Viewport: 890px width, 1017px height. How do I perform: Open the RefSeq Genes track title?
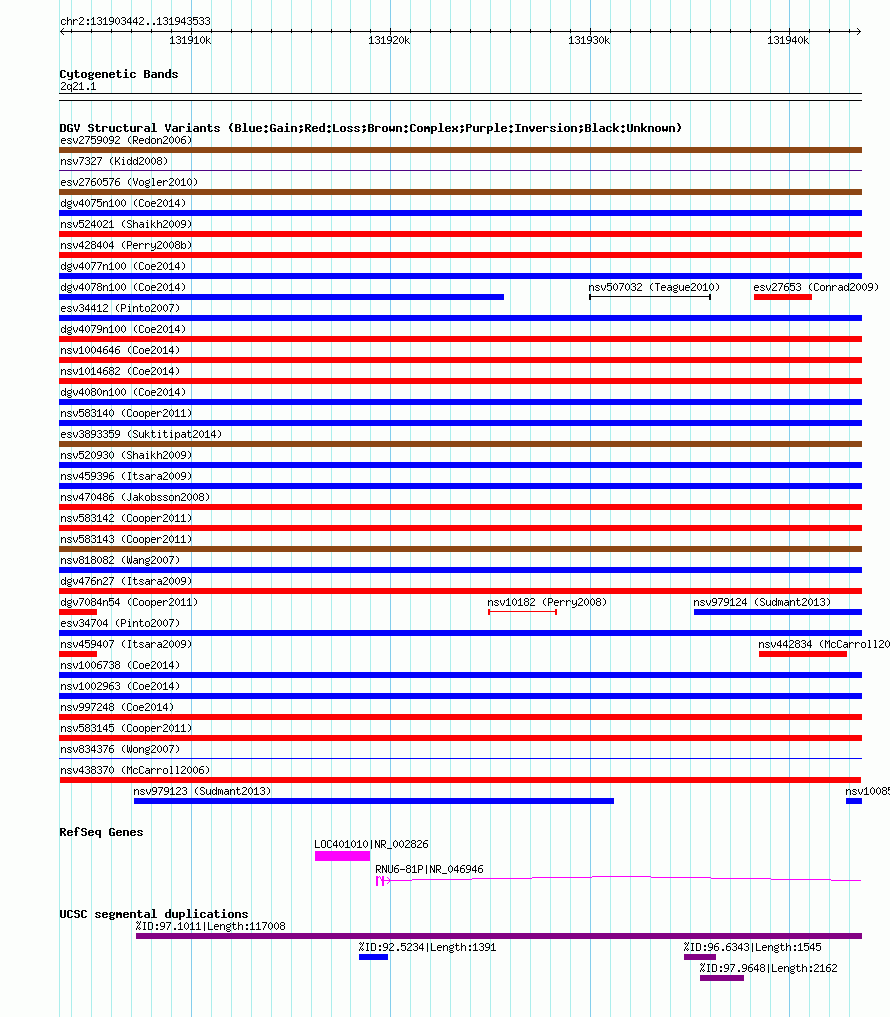coord(101,832)
